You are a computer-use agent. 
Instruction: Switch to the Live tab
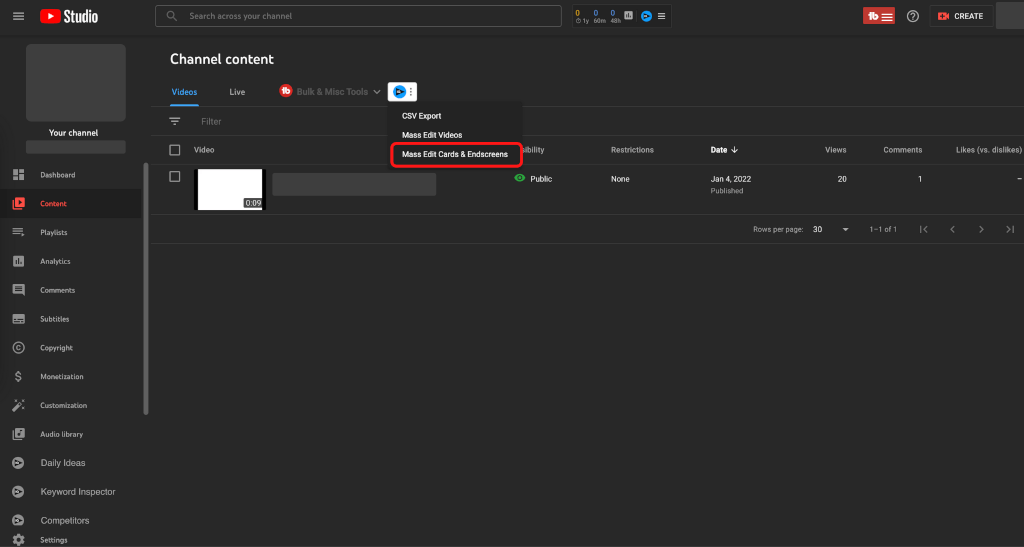tap(237, 92)
